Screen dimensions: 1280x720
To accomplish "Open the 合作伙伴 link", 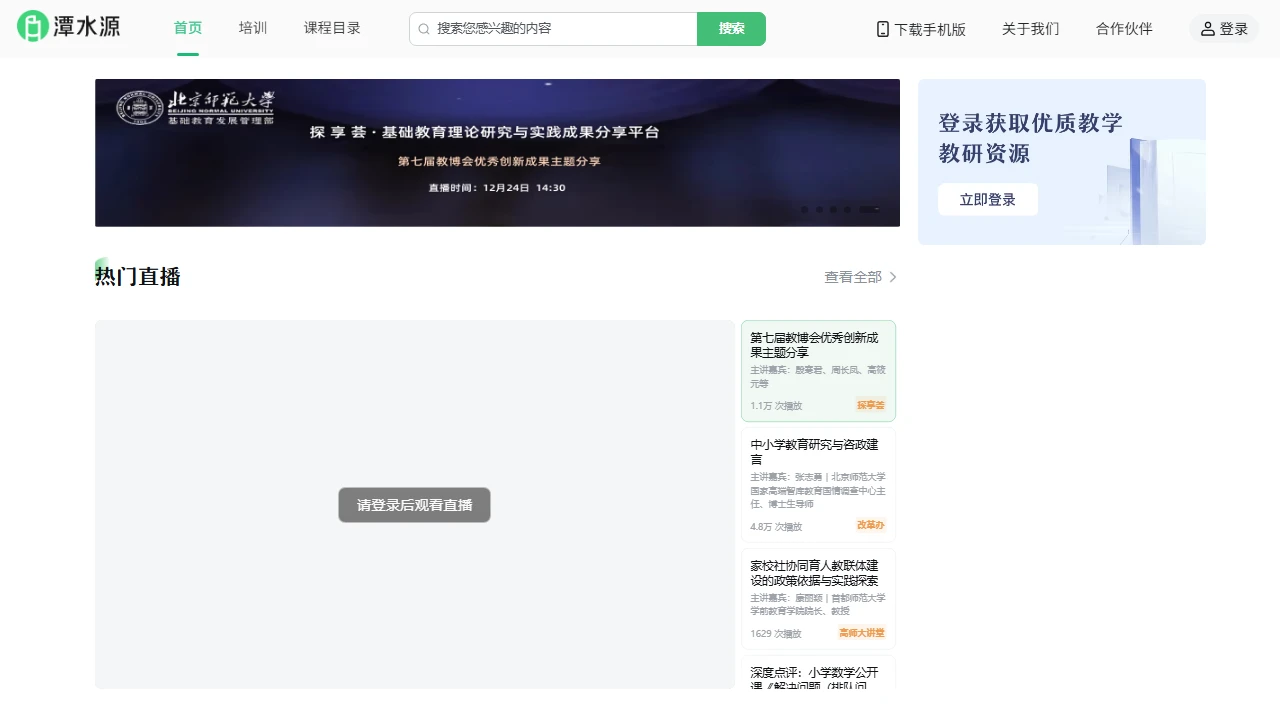I will [x=1123, y=29].
